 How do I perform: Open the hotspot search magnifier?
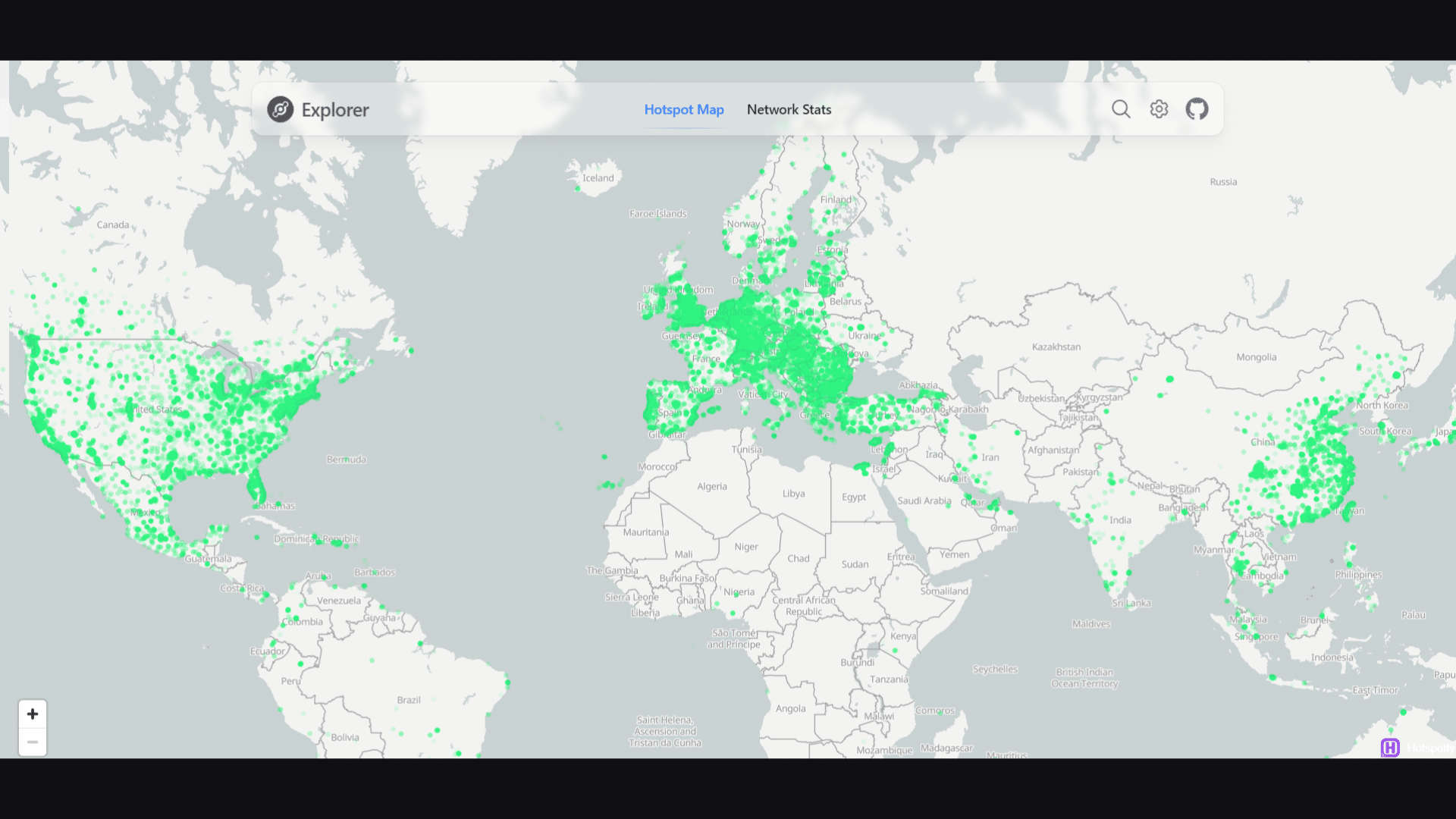[1121, 109]
